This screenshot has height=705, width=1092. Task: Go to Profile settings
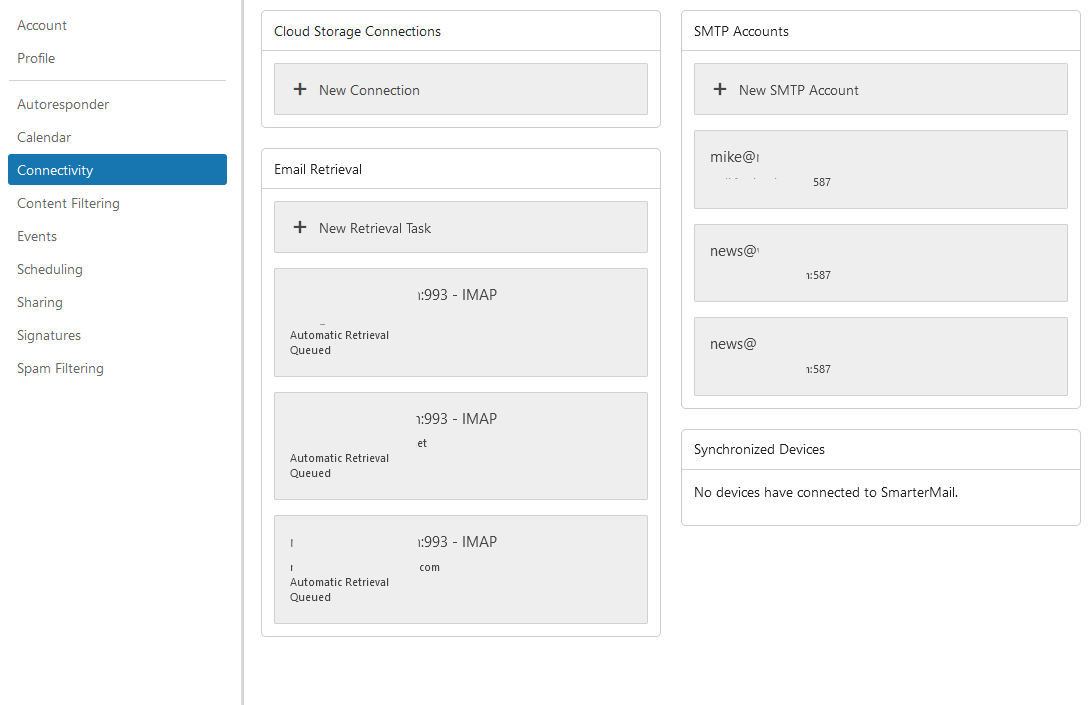(36, 58)
